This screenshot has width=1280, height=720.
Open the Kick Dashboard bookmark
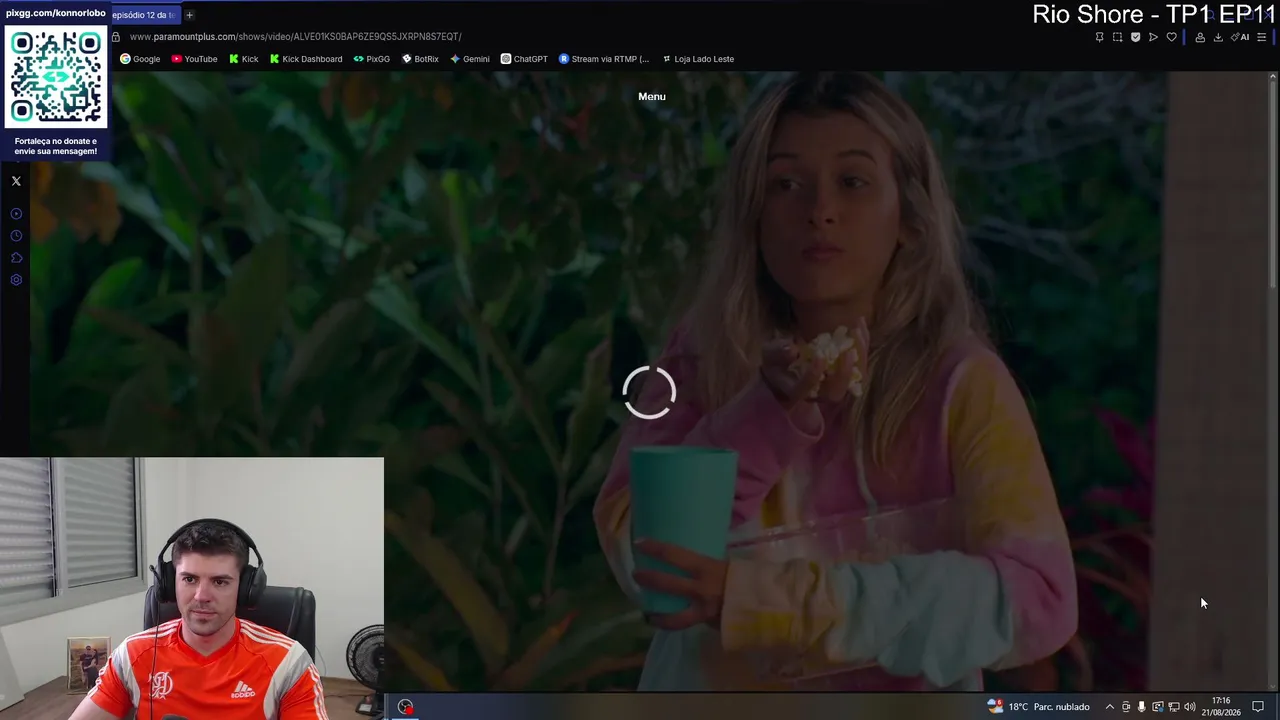[x=306, y=59]
